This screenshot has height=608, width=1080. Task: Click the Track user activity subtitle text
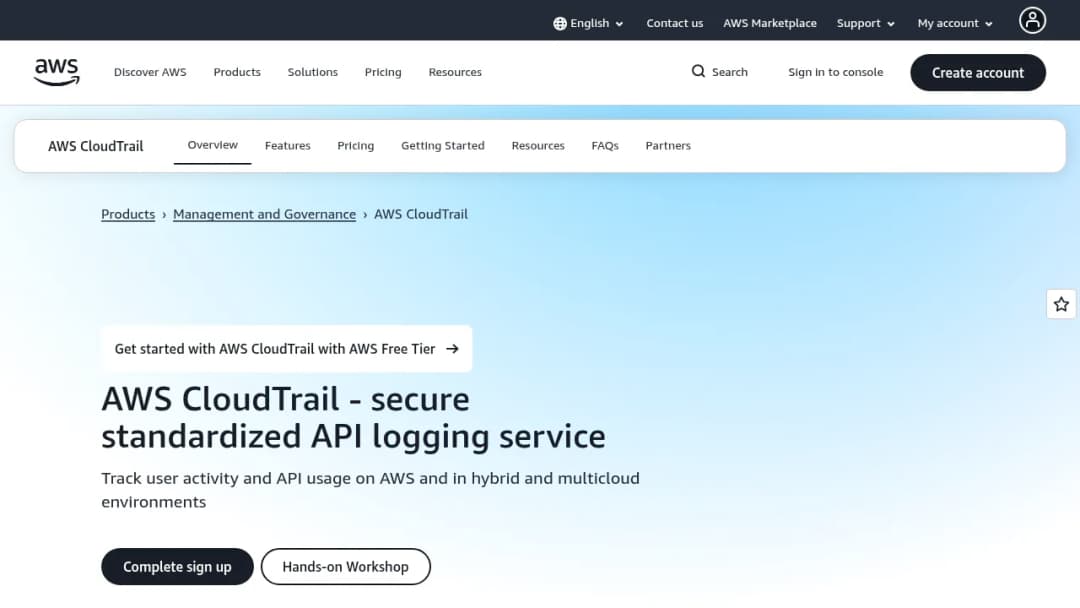(371, 490)
